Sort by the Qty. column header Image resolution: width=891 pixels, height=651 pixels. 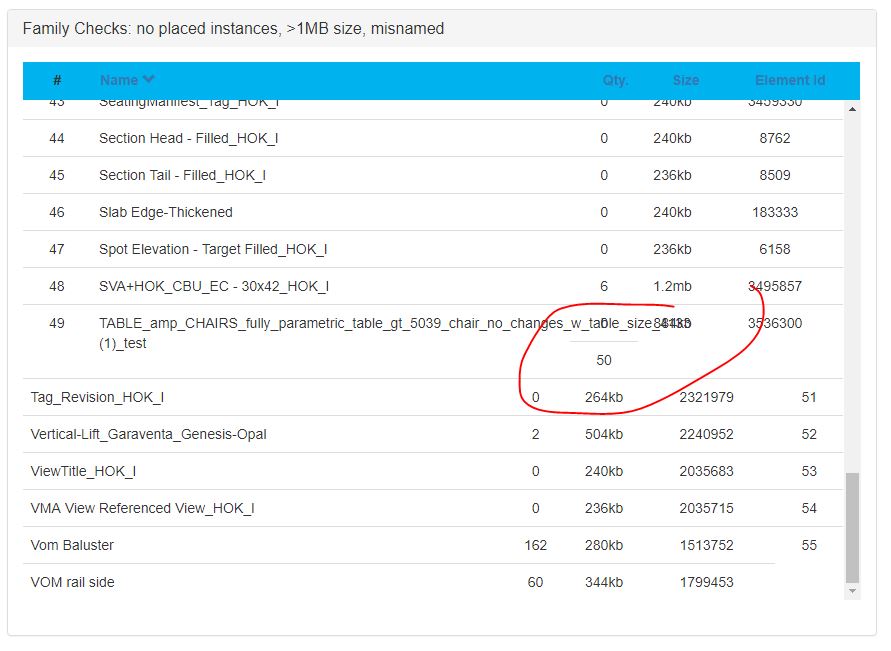coord(615,80)
